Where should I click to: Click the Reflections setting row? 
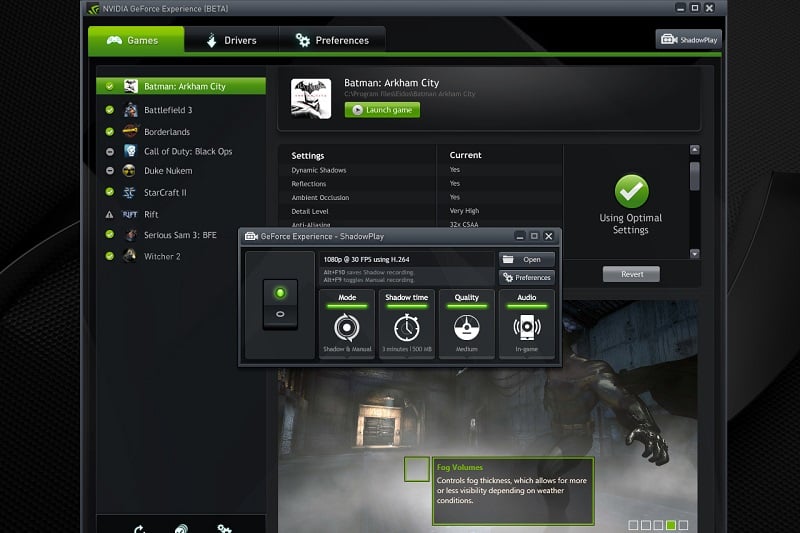pyautogui.click(x=420, y=184)
